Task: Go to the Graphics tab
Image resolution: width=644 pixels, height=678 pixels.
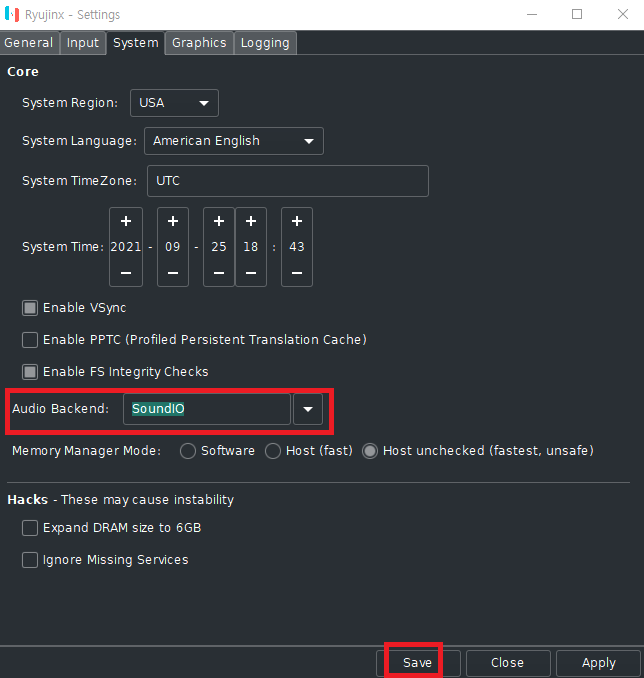Action: [199, 43]
